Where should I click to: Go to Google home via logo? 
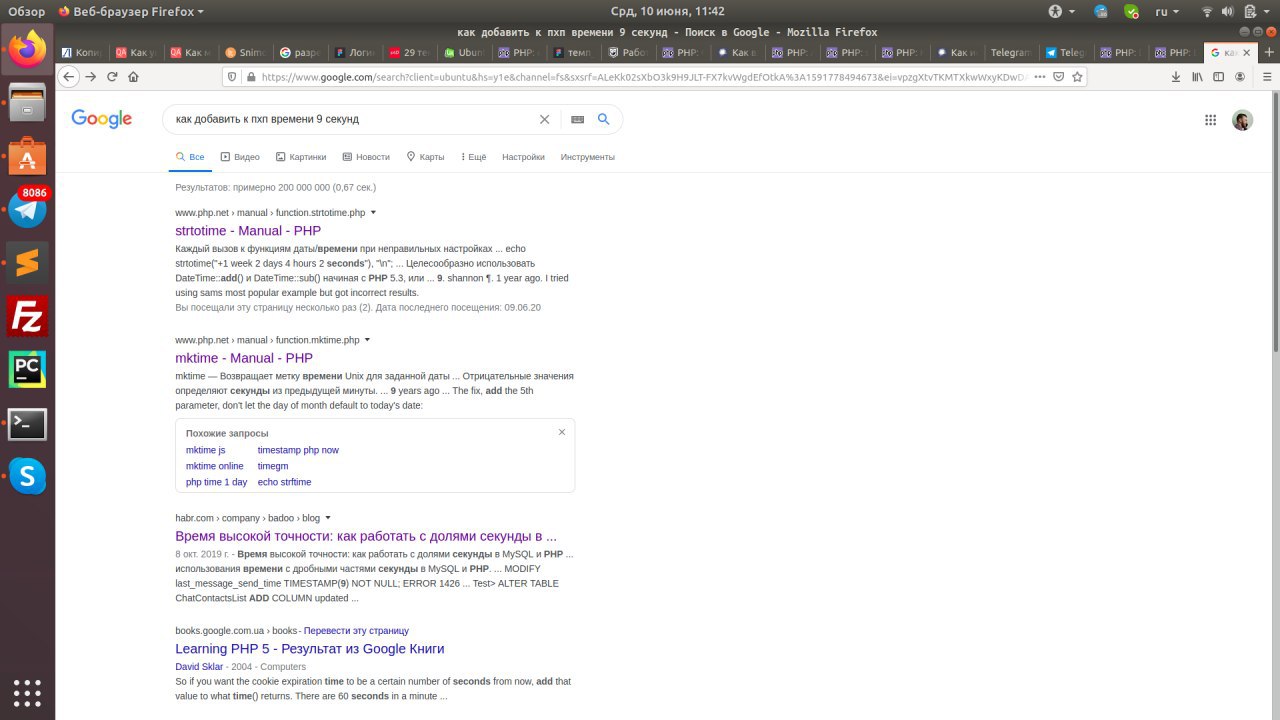tap(102, 119)
